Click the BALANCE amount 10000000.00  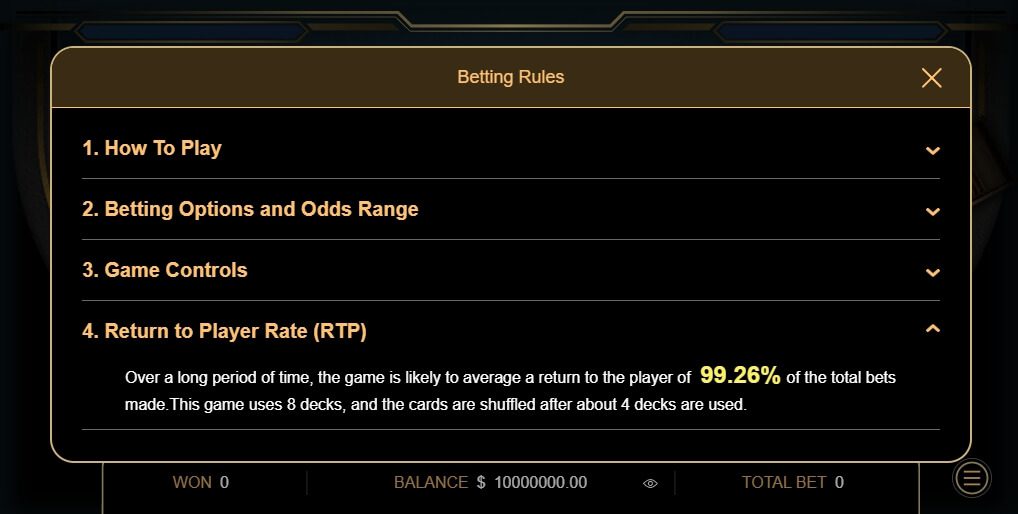[x=541, y=482]
